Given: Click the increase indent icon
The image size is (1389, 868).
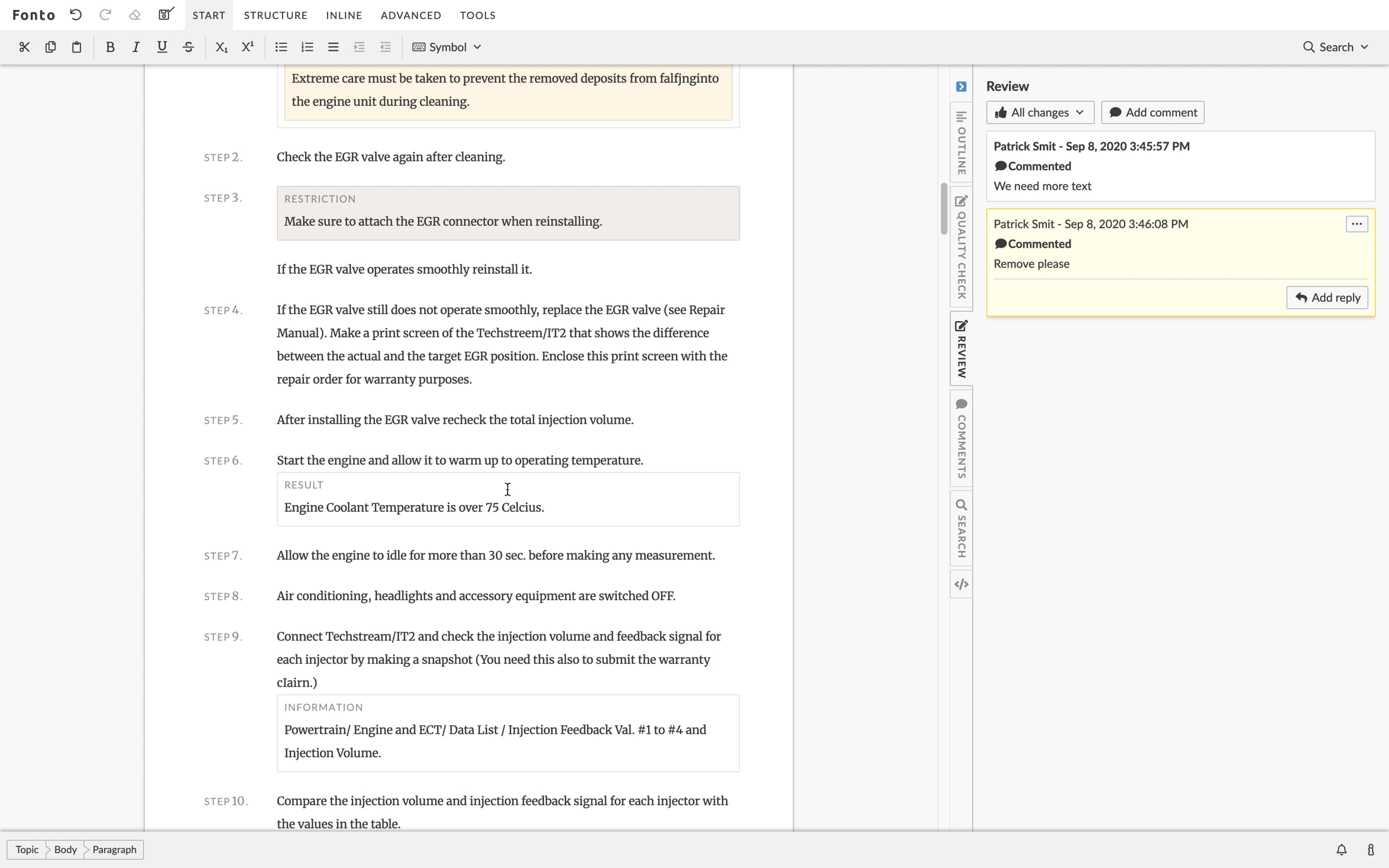Looking at the screenshot, I should pyautogui.click(x=359, y=47).
